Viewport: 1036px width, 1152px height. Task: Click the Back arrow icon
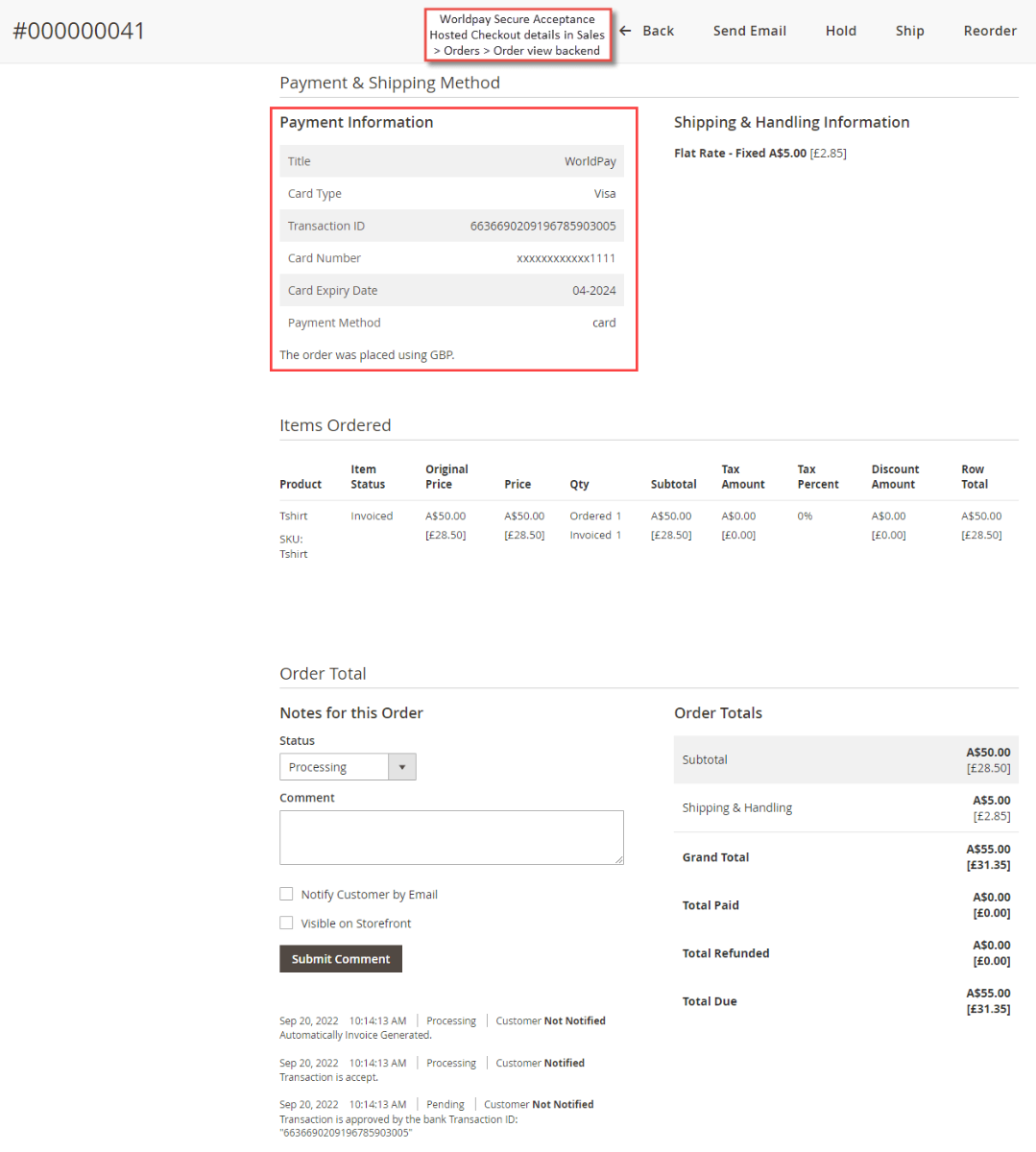click(x=625, y=30)
